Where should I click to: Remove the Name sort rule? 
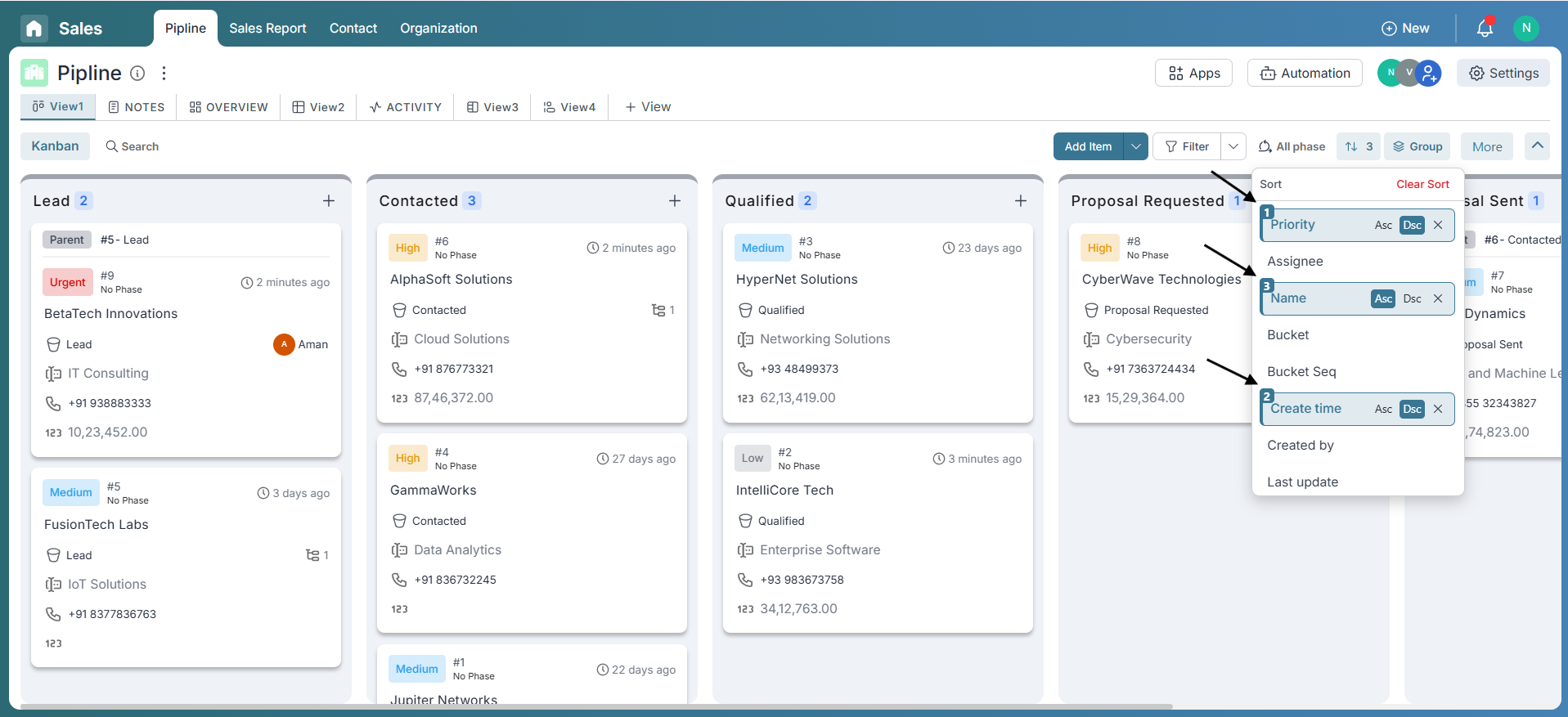point(1438,298)
